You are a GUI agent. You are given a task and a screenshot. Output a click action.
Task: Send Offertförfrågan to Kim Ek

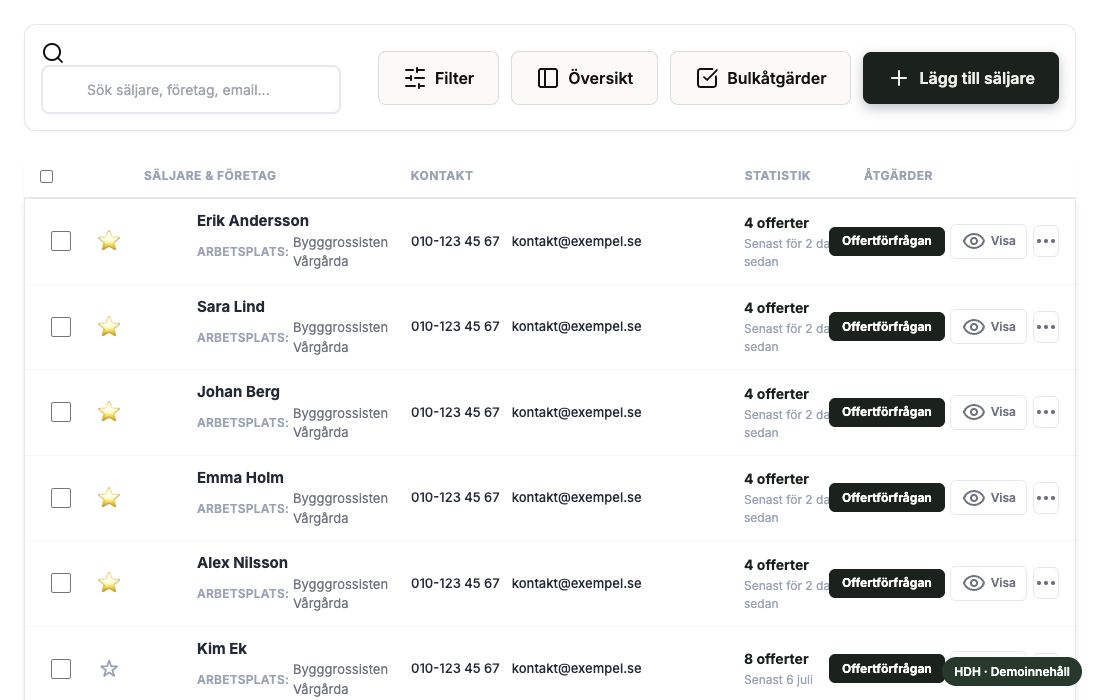pos(887,669)
